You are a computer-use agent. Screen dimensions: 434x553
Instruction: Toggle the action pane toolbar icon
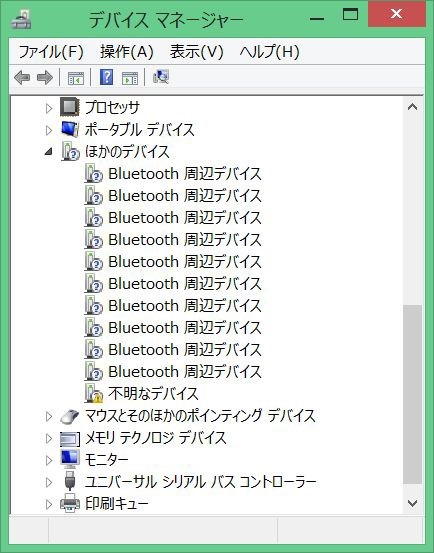point(130,78)
